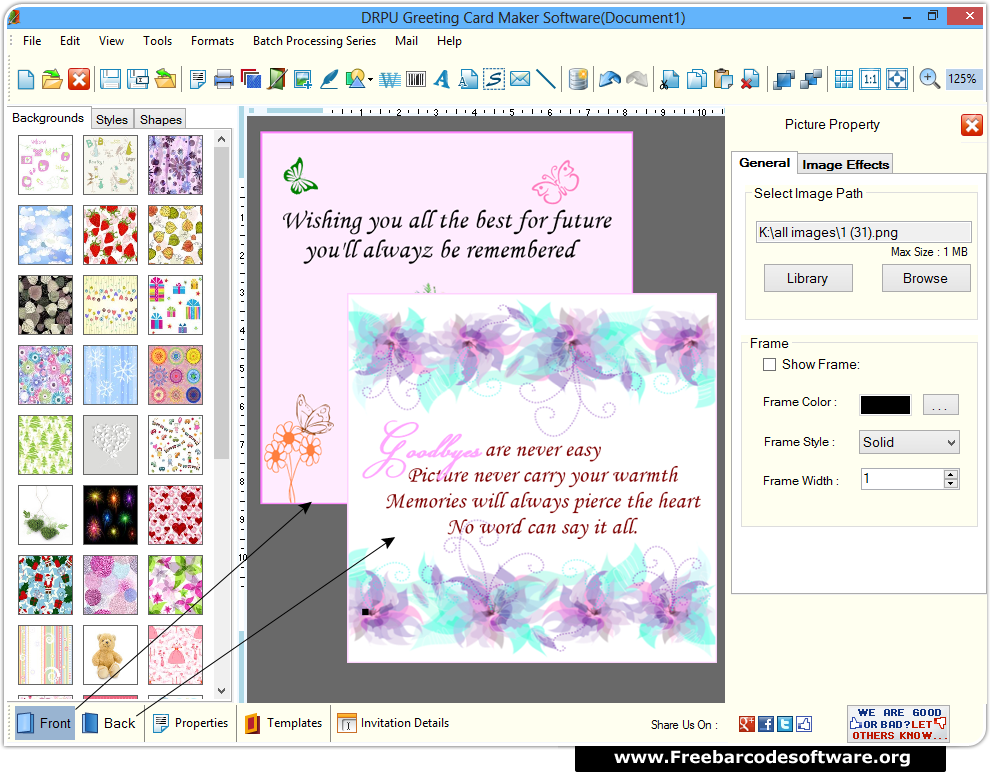Switch to the Back side of card
Screen dimensions: 990x772
[x=109, y=723]
